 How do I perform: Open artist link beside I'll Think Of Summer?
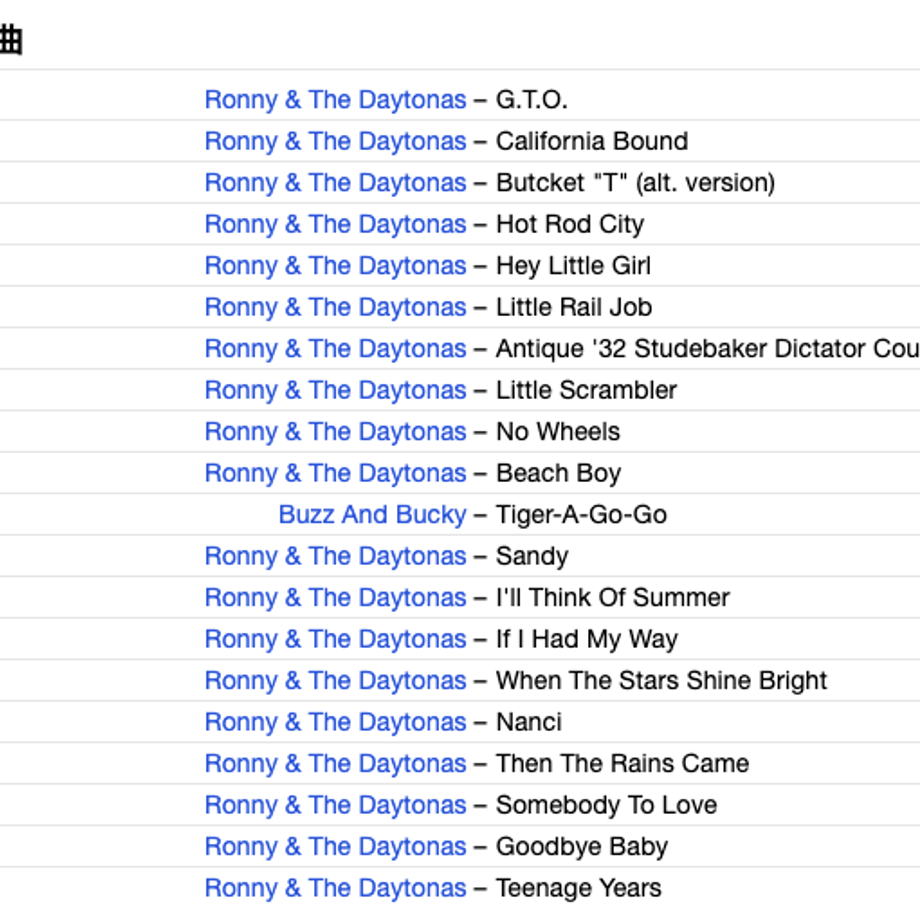(335, 598)
